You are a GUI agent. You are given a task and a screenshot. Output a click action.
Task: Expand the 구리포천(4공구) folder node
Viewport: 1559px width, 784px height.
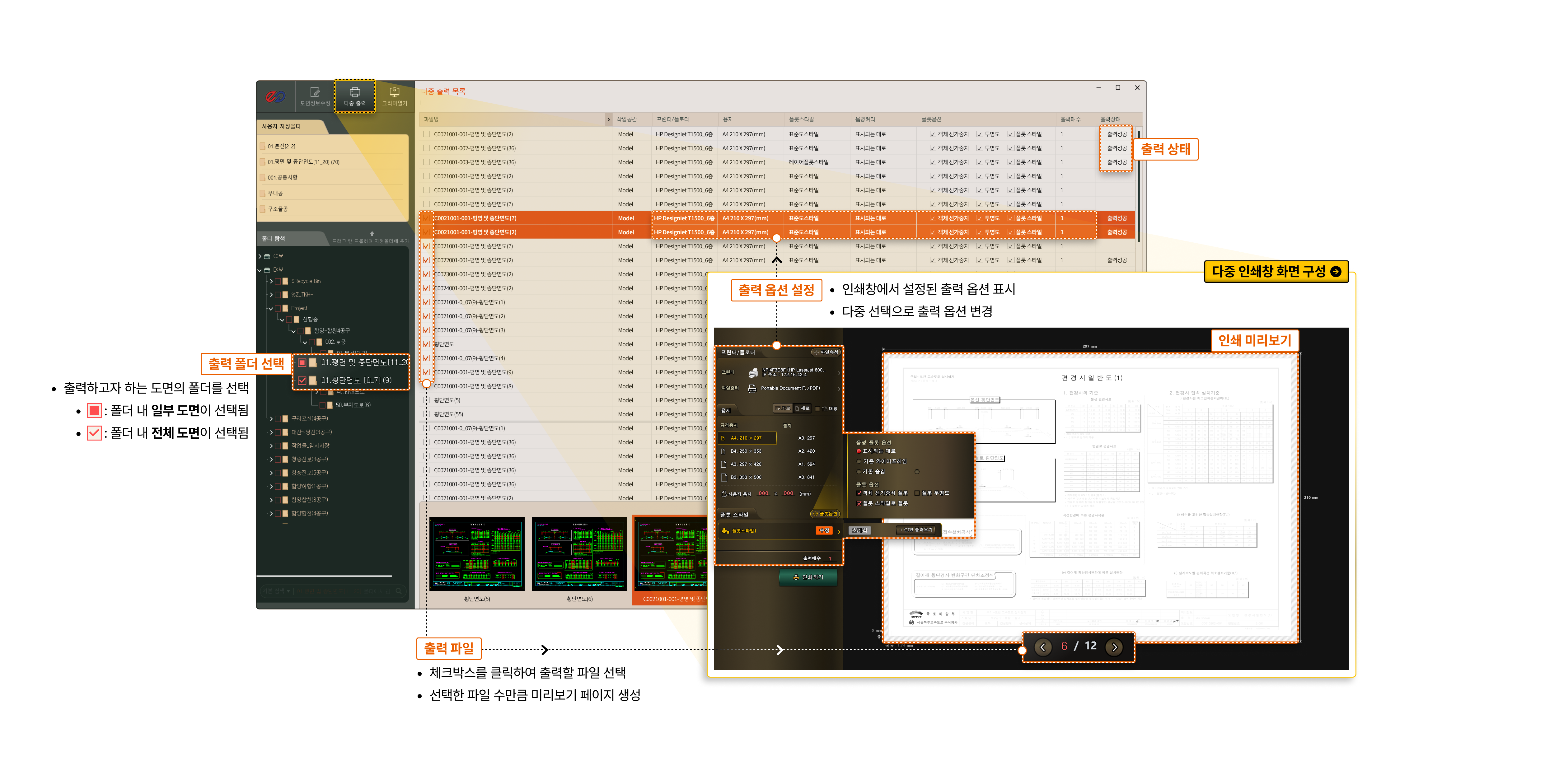(270, 419)
